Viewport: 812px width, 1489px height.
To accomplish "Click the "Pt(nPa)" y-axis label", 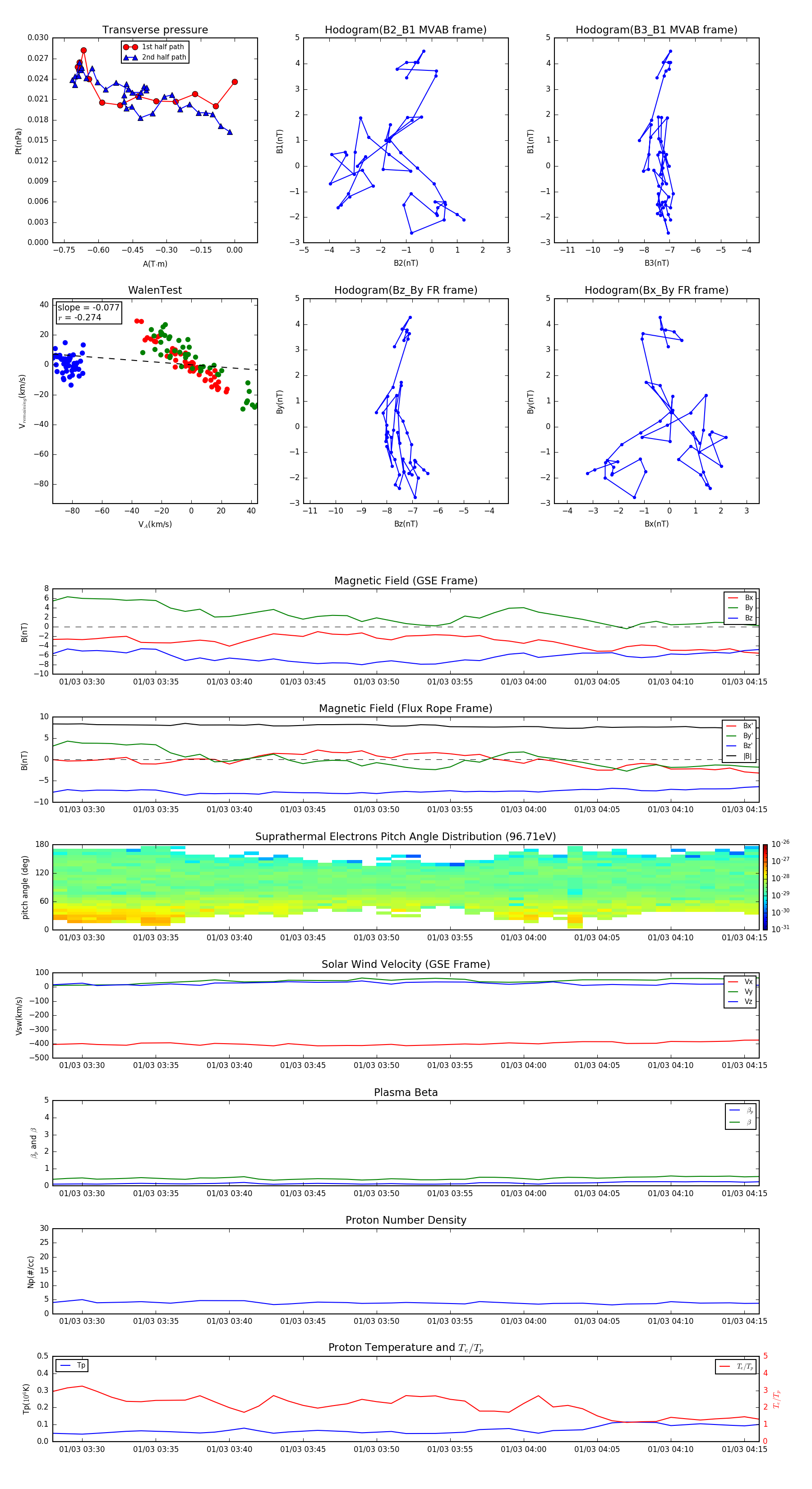I will [18, 141].
